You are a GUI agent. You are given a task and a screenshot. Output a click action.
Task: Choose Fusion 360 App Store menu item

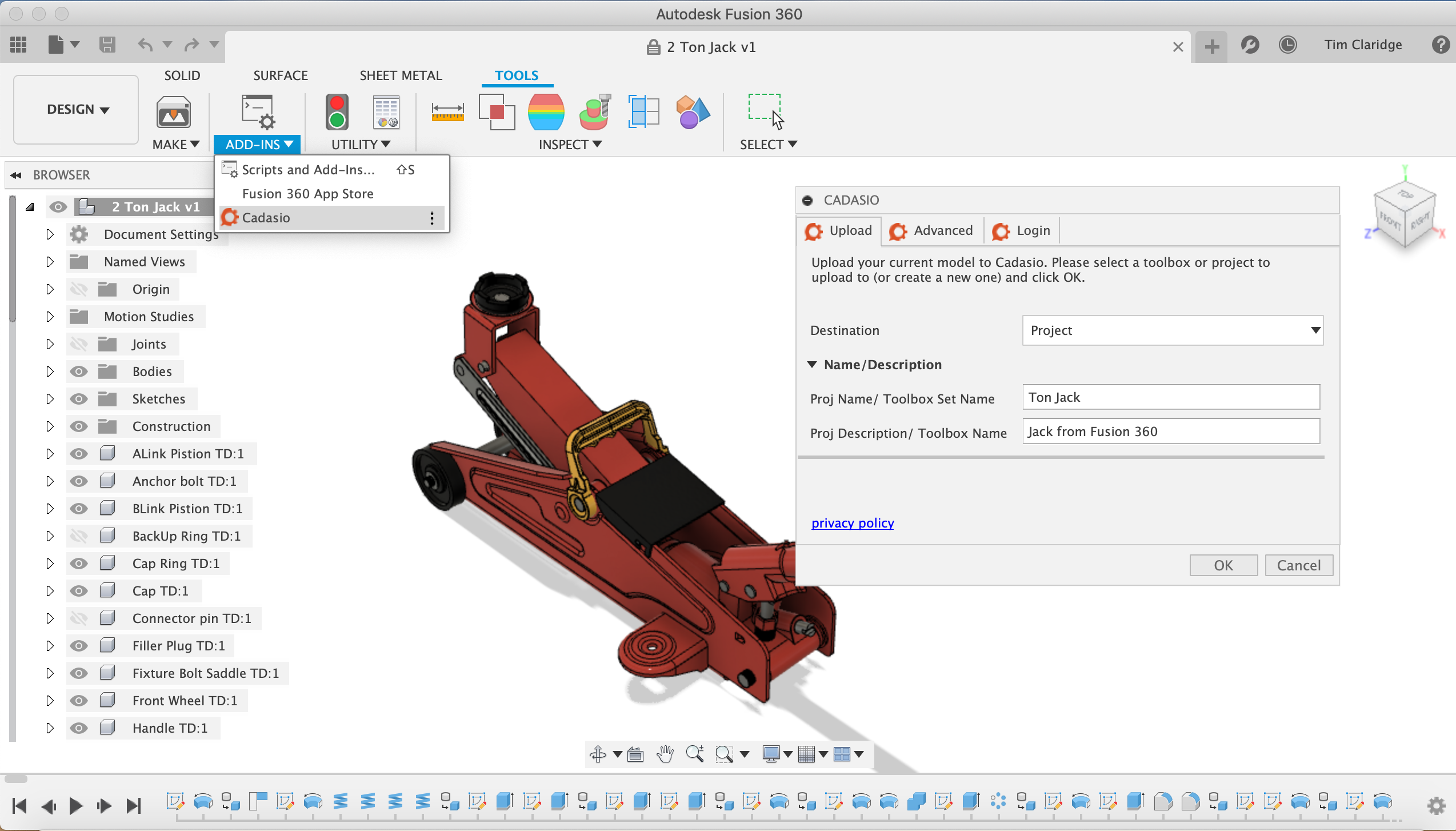pos(307,194)
